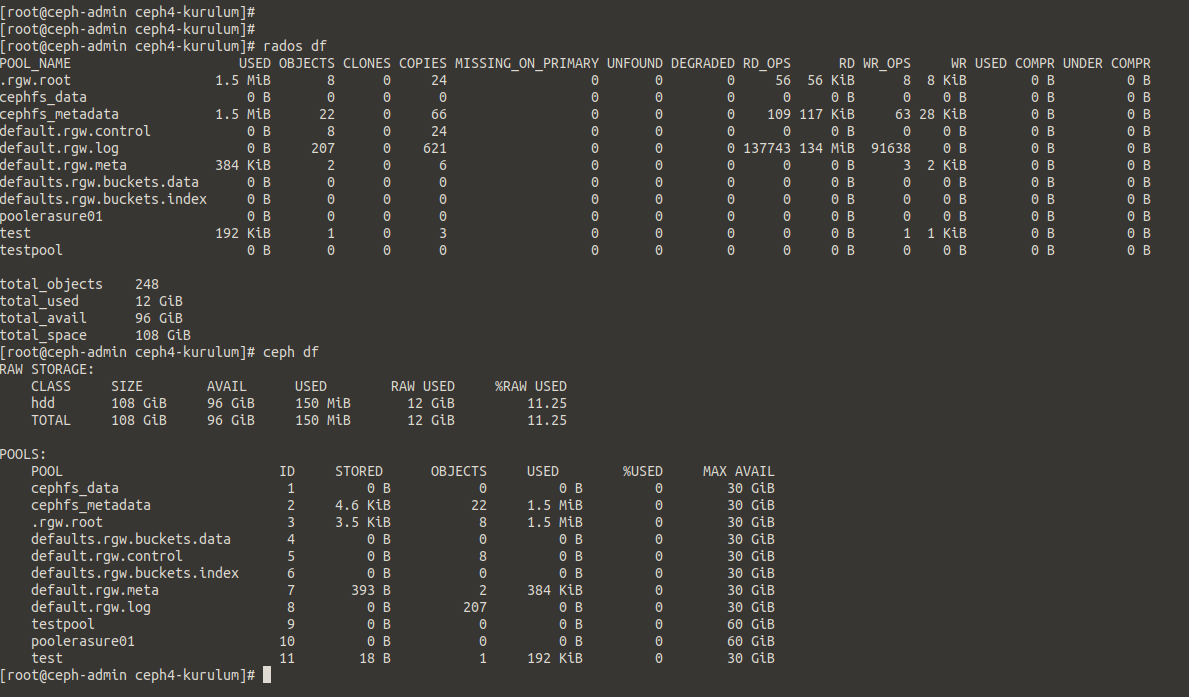Click the cursor at the last shell prompt
Image resolution: width=1189 pixels, height=697 pixels.
point(267,675)
